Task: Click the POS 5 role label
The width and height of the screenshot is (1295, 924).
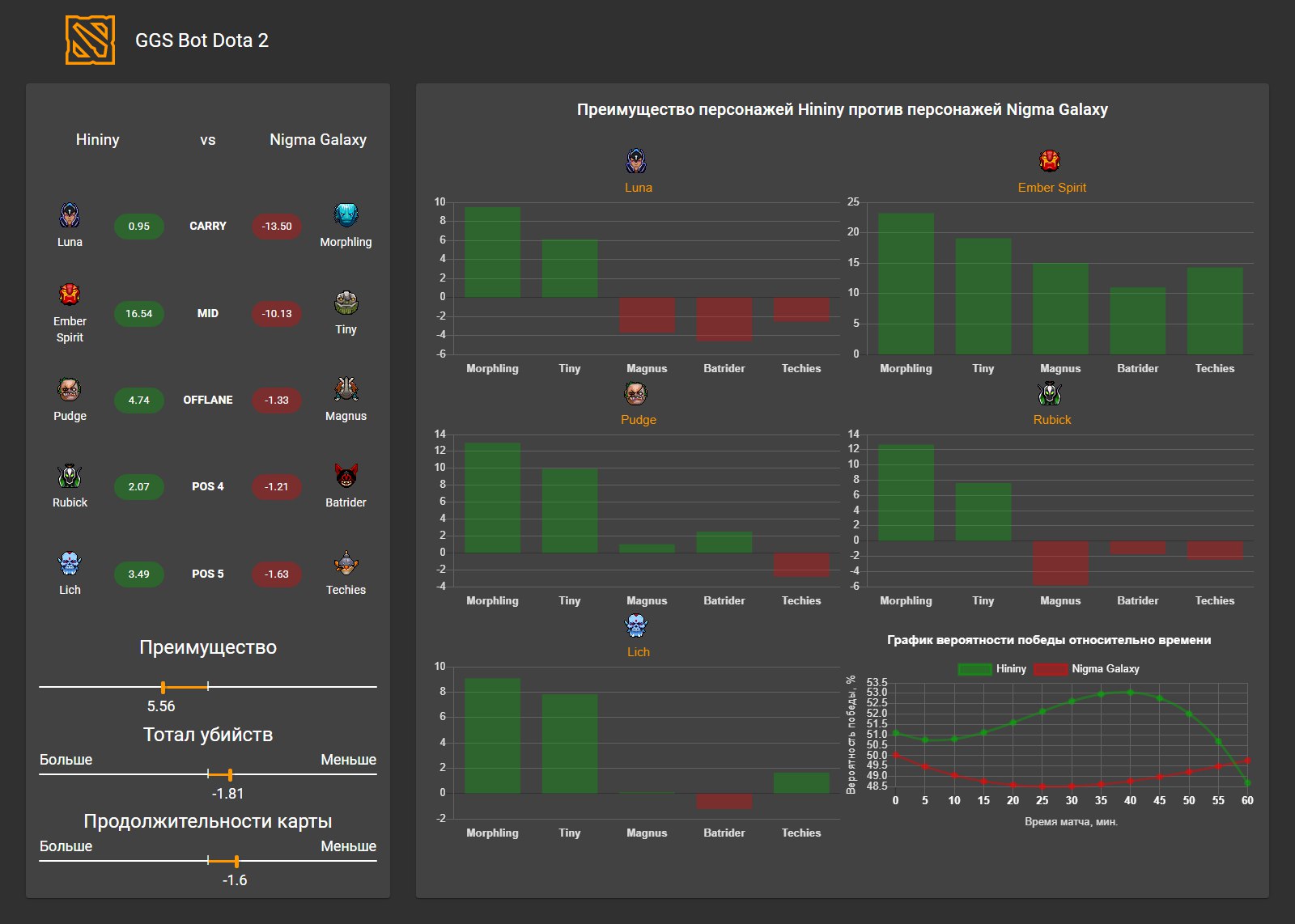Action: 208,574
